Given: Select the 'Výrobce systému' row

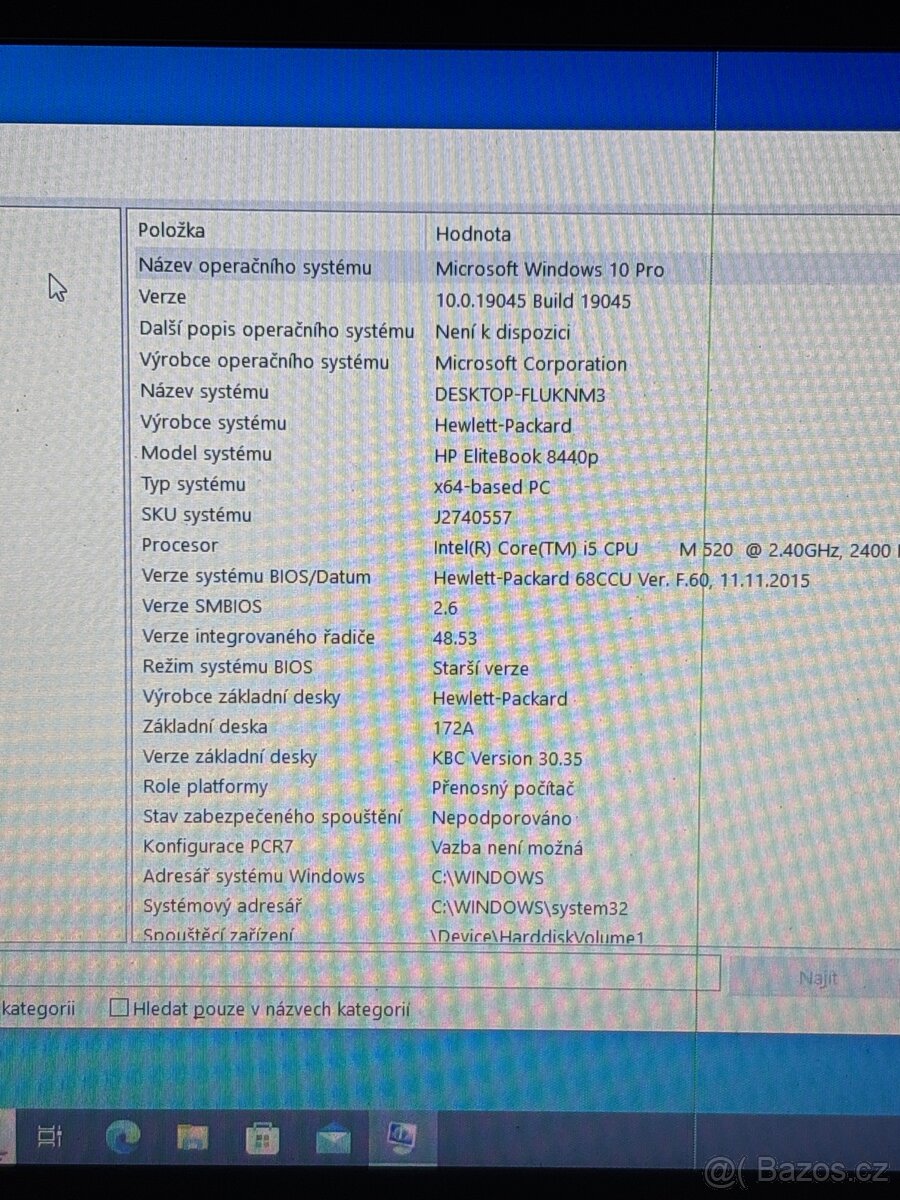Looking at the screenshot, I should [x=213, y=423].
